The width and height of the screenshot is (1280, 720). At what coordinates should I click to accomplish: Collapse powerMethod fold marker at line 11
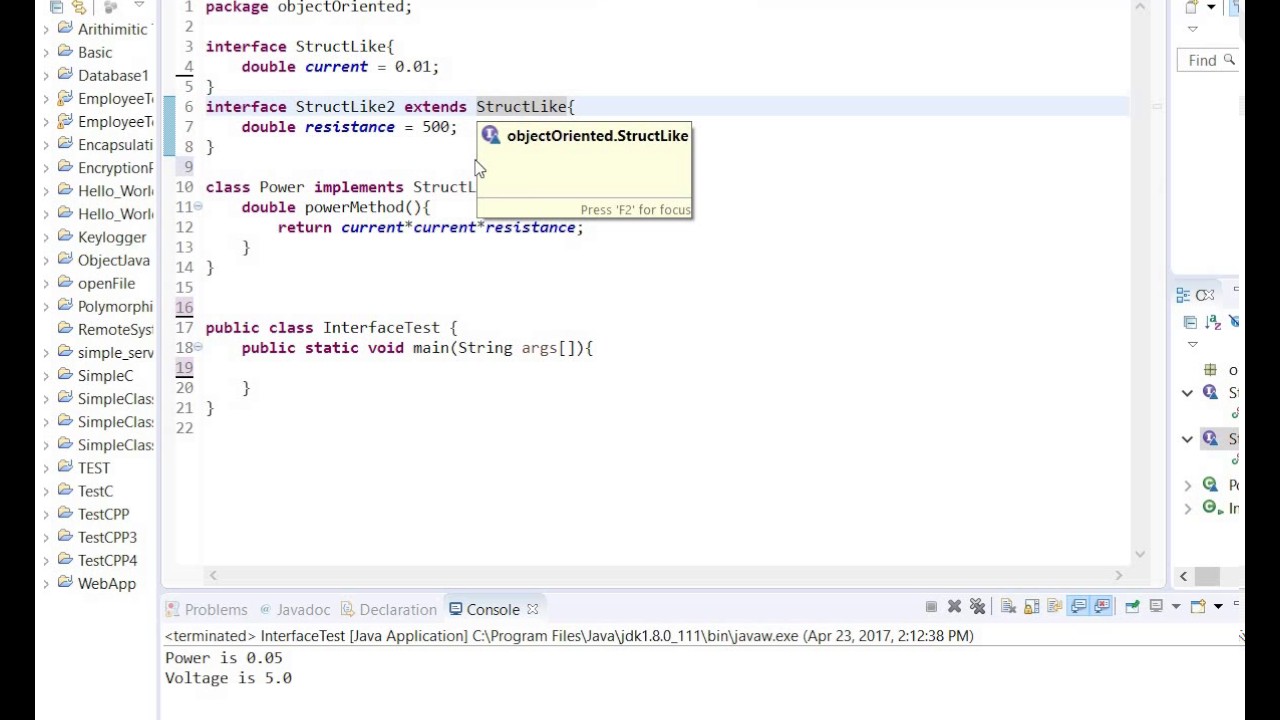coord(198,206)
